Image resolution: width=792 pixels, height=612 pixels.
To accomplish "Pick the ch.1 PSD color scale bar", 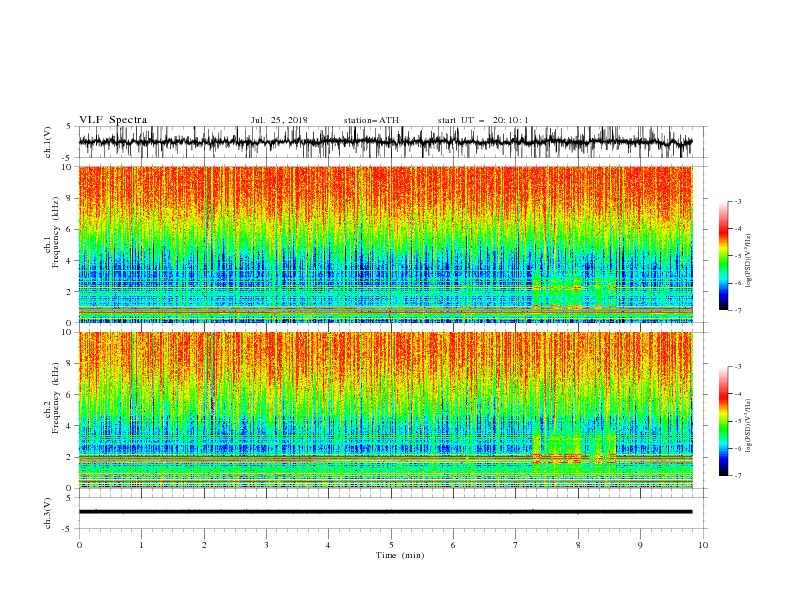I will (x=723, y=256).
